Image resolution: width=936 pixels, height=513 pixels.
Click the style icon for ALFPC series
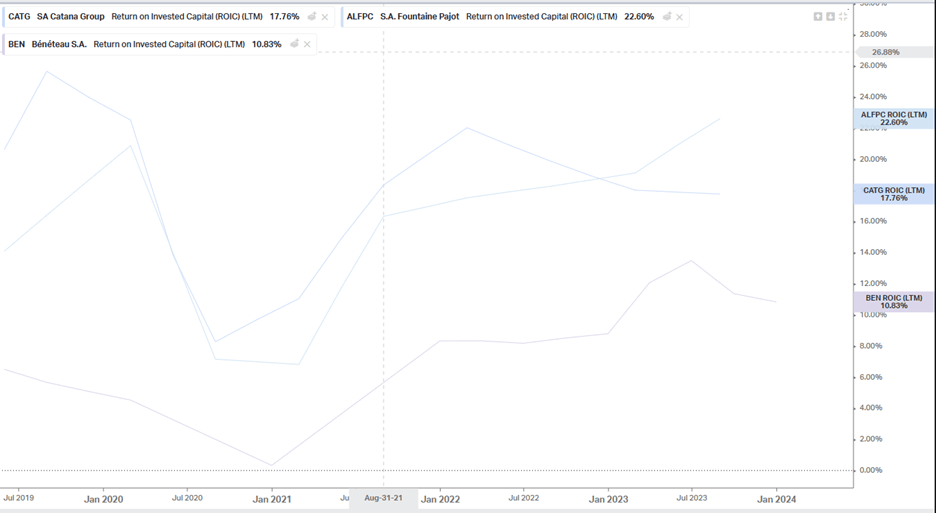click(667, 17)
